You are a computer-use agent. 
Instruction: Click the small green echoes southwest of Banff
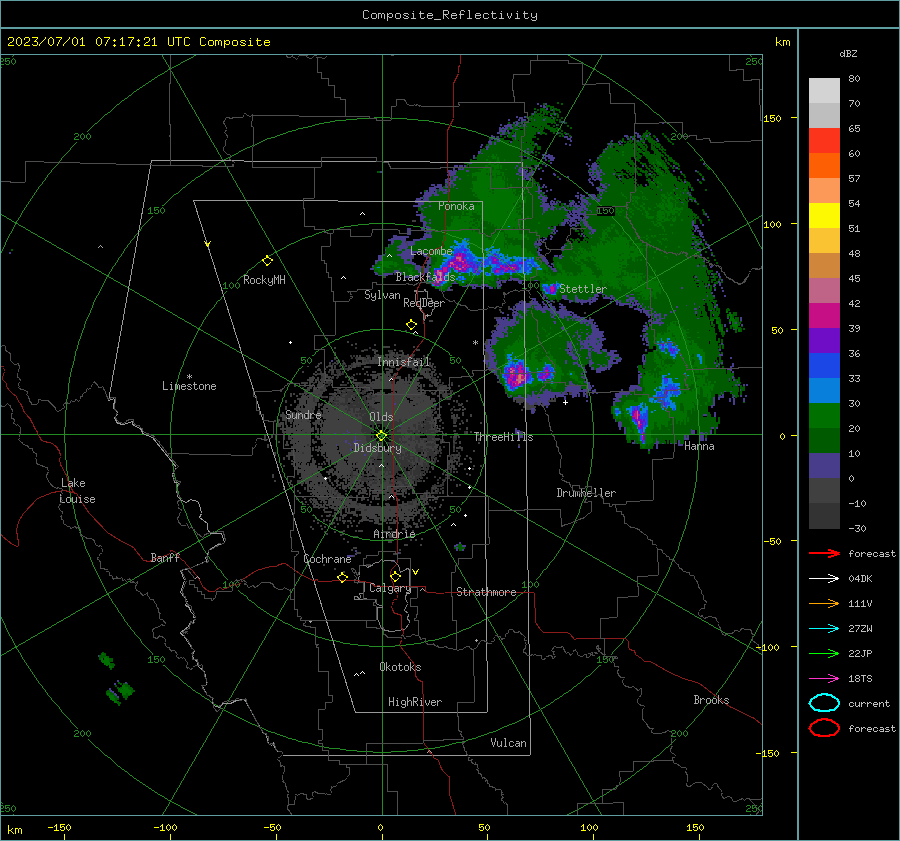(x=116, y=679)
